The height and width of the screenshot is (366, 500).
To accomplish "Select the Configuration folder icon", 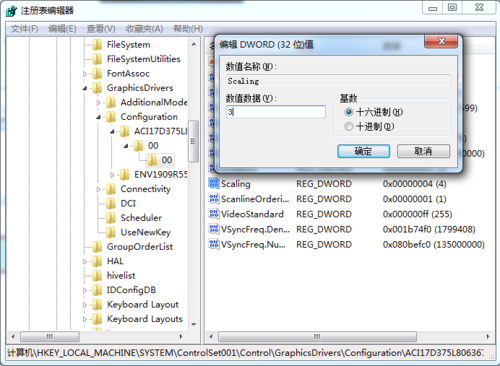I will coord(111,117).
